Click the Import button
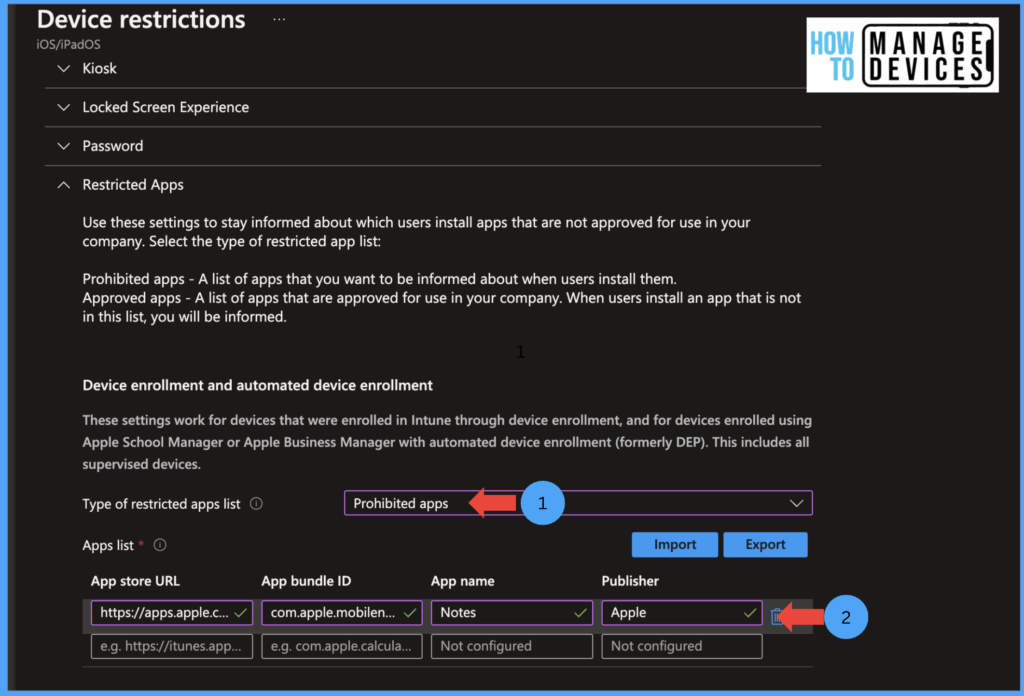This screenshot has width=1024, height=696. click(x=675, y=545)
